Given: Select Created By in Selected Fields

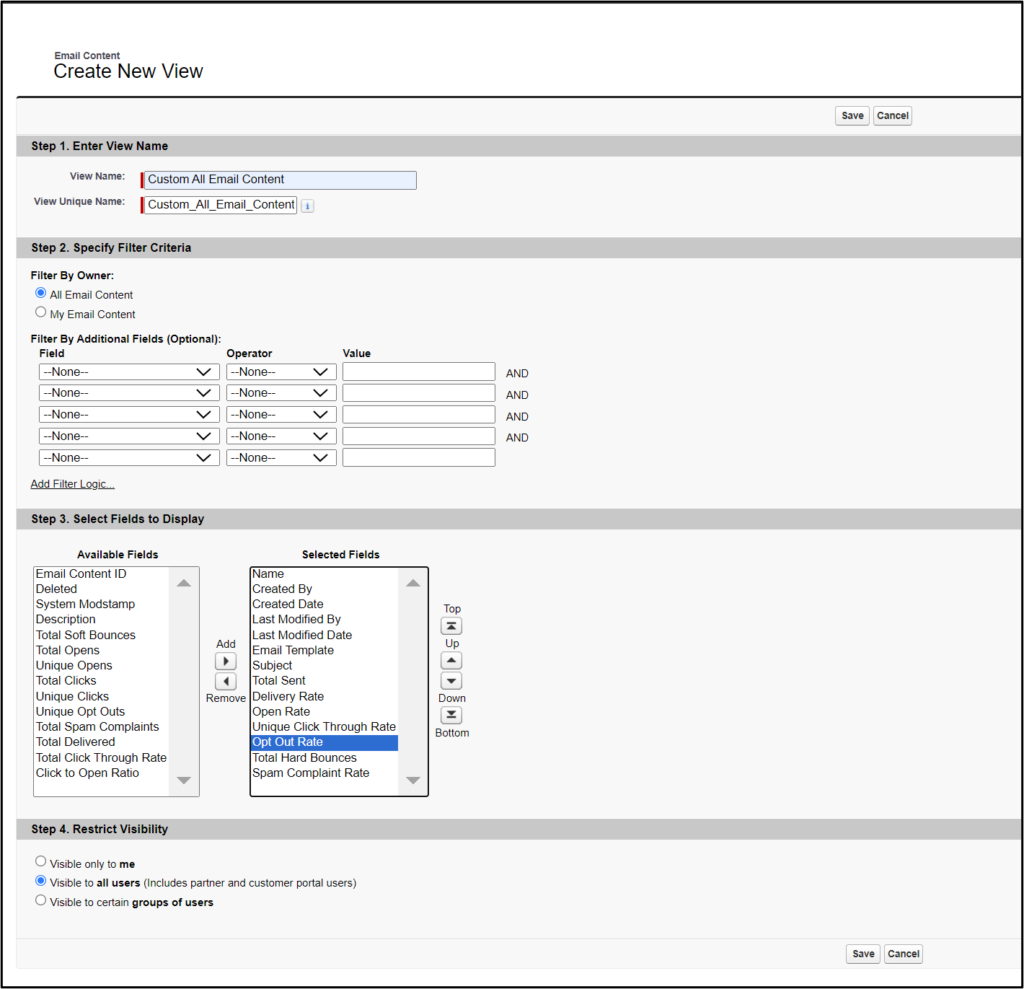Looking at the screenshot, I should point(325,589).
